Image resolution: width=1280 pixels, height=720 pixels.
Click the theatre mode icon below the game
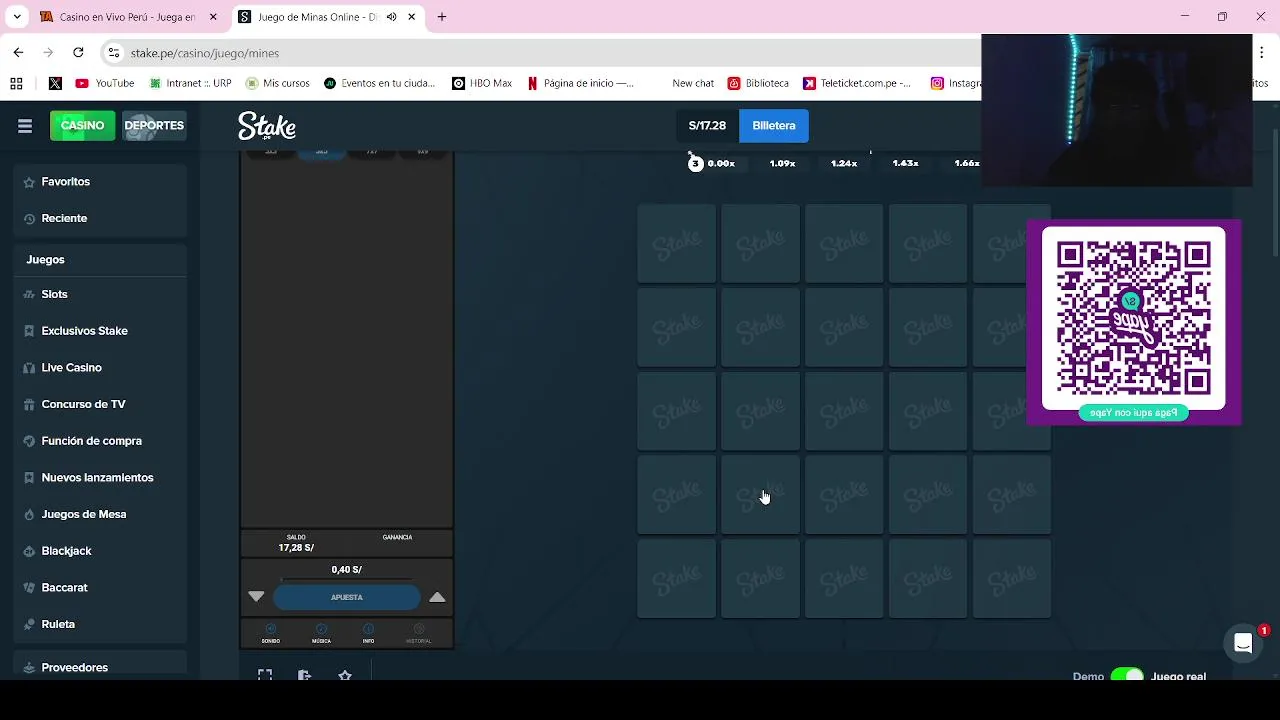[305, 675]
